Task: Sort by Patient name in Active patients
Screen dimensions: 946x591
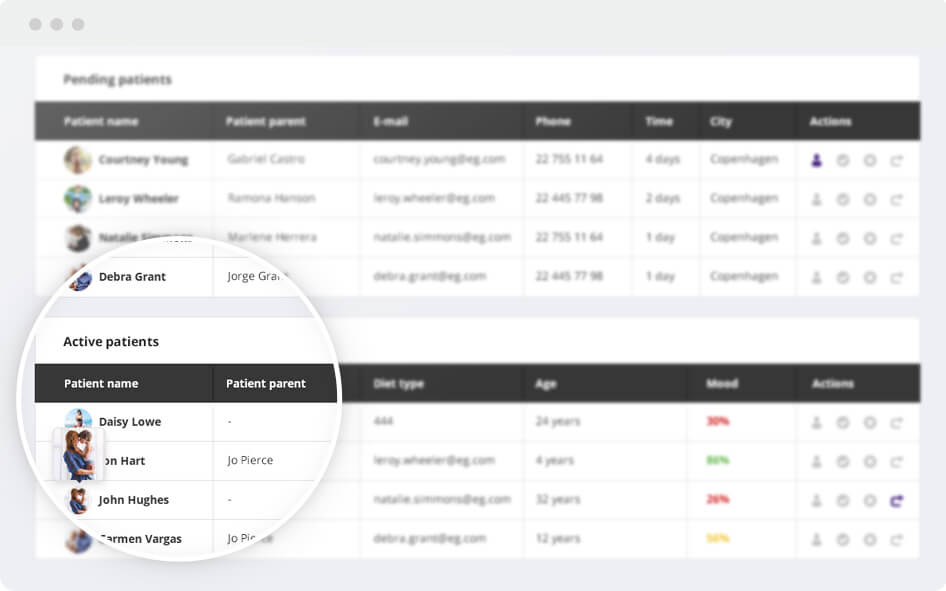Action: pos(101,383)
